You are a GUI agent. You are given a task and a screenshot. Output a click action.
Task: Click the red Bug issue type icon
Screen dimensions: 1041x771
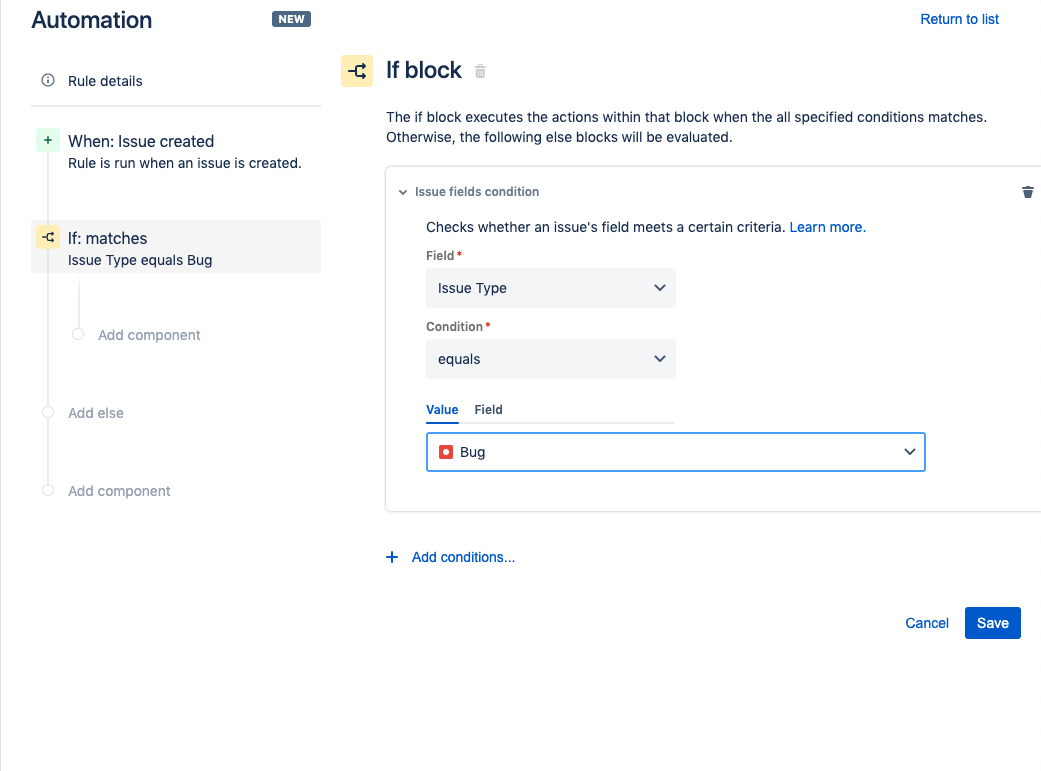[x=446, y=451]
